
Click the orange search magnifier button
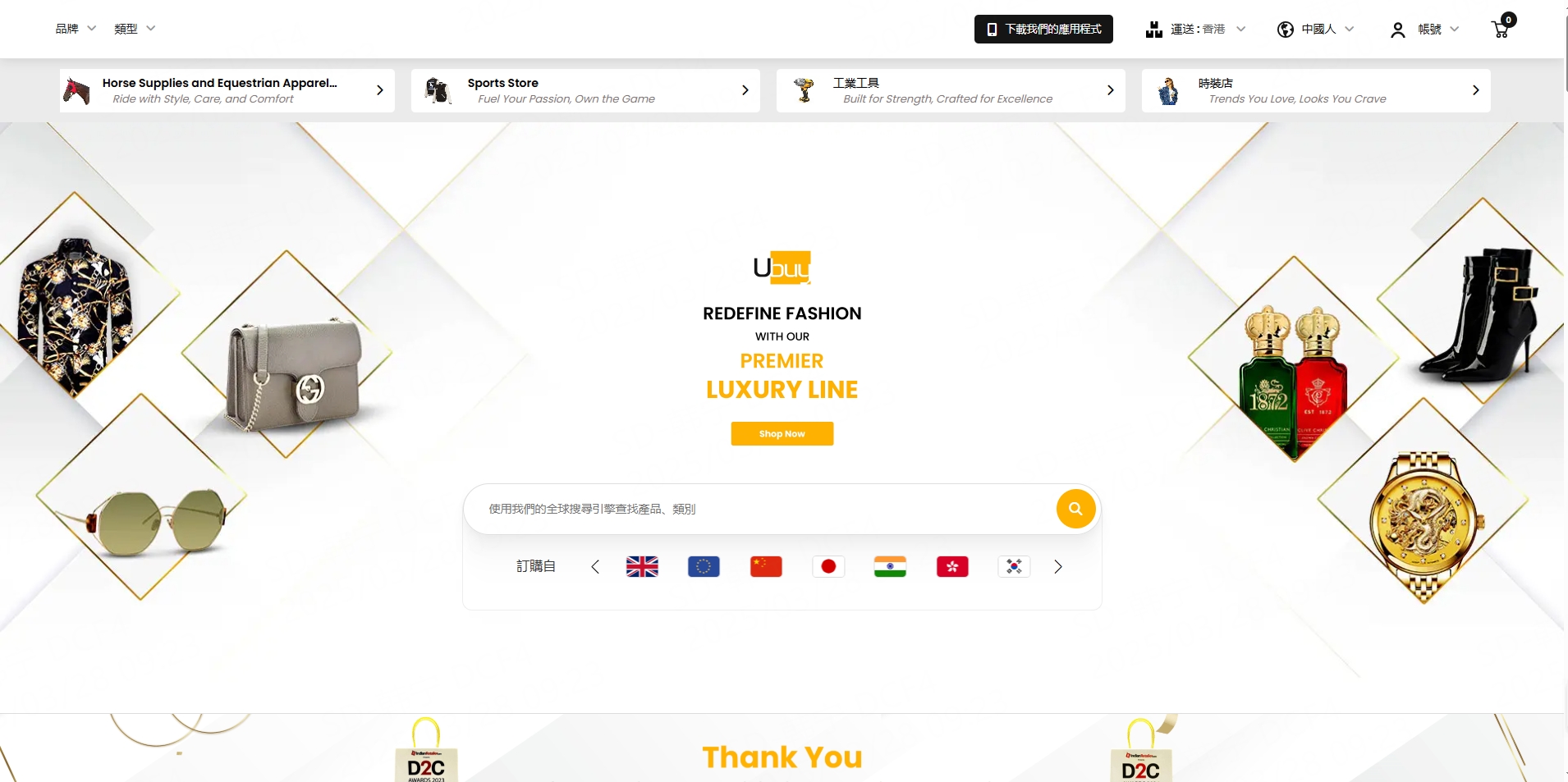coord(1075,509)
